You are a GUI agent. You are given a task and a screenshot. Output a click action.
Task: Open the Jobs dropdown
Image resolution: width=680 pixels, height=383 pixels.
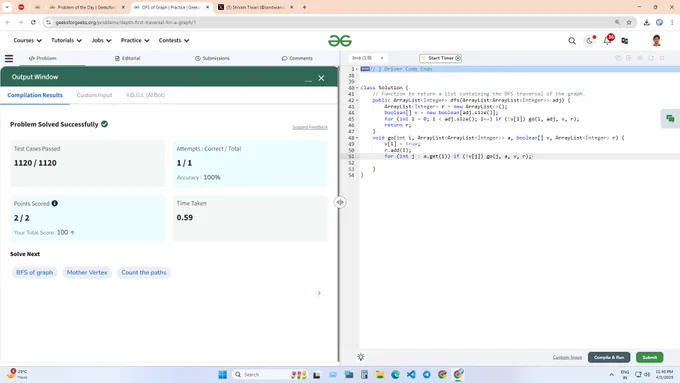click(101, 40)
